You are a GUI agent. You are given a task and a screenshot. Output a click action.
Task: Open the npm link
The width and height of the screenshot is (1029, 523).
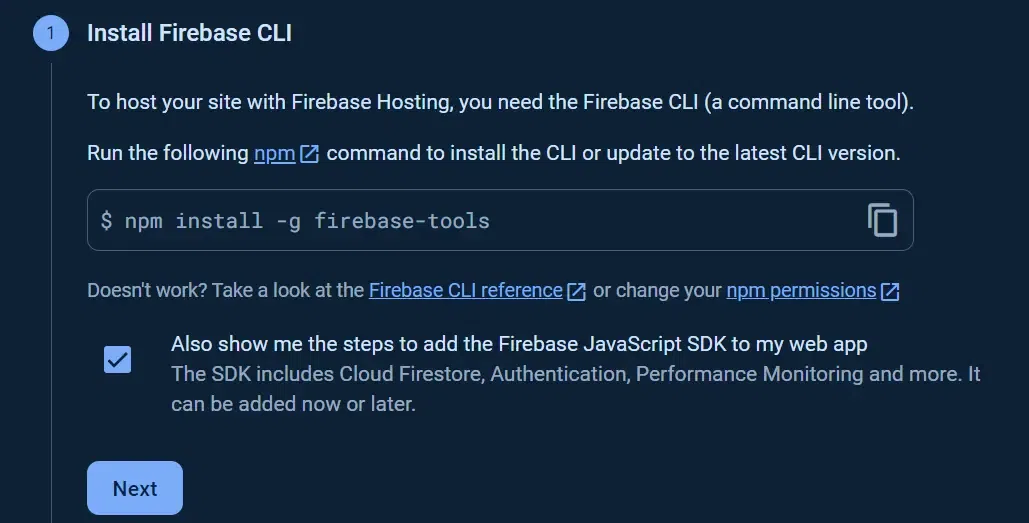[274, 154]
